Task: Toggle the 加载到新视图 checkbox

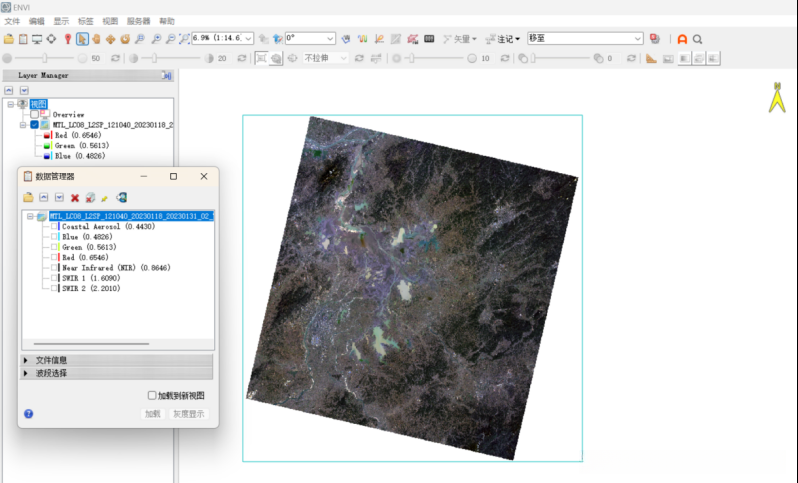Action: coord(152,395)
